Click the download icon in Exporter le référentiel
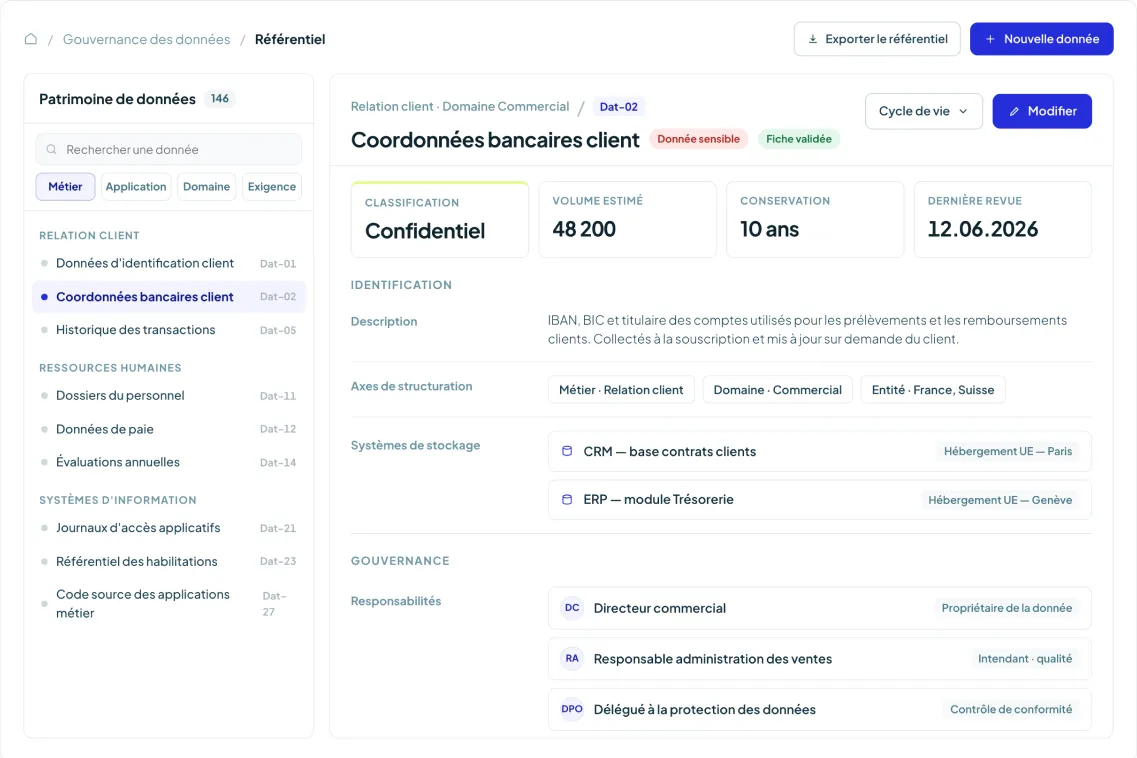The height and width of the screenshot is (758, 1137). tap(813, 39)
